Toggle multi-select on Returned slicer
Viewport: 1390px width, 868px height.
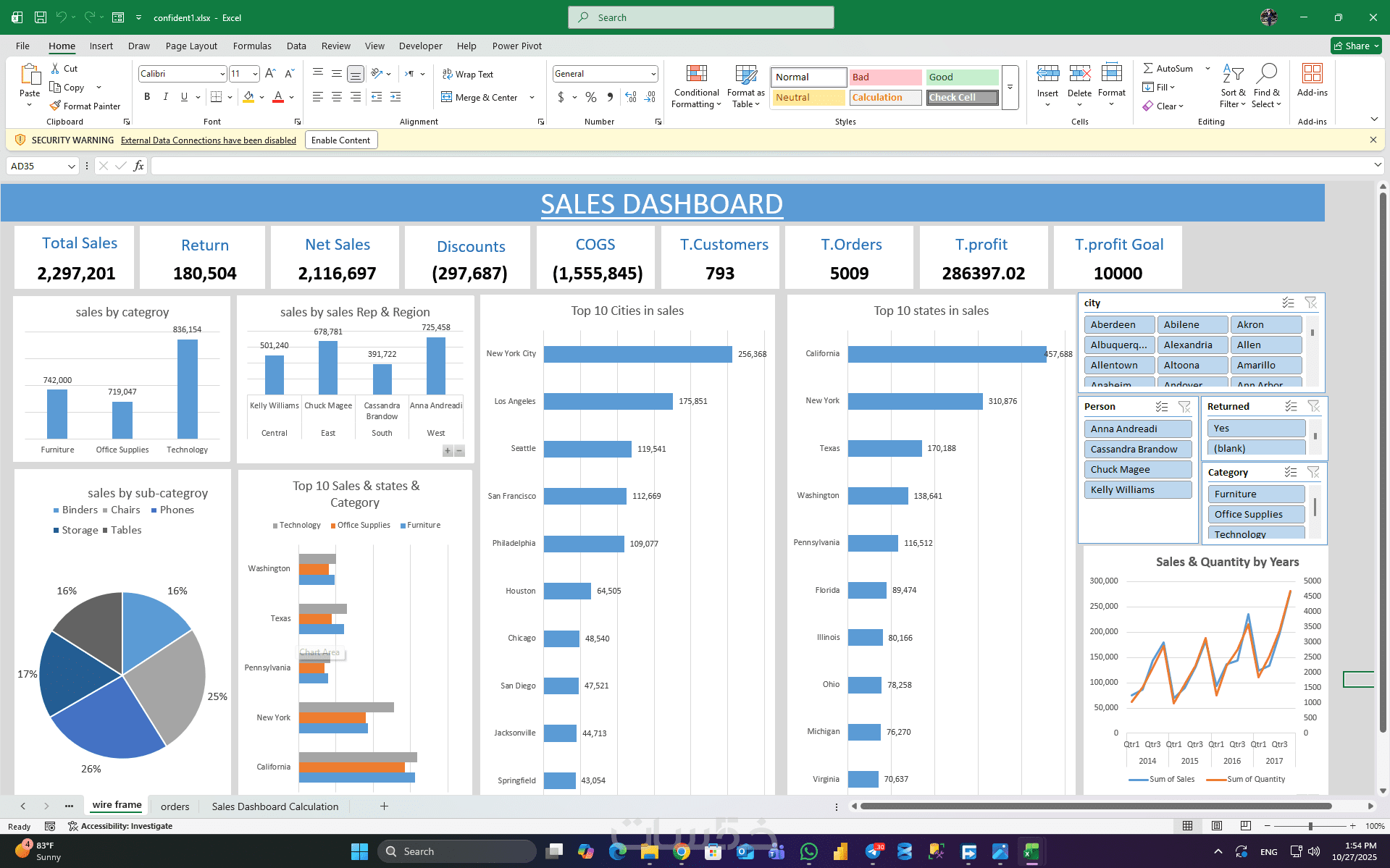click(x=1291, y=407)
